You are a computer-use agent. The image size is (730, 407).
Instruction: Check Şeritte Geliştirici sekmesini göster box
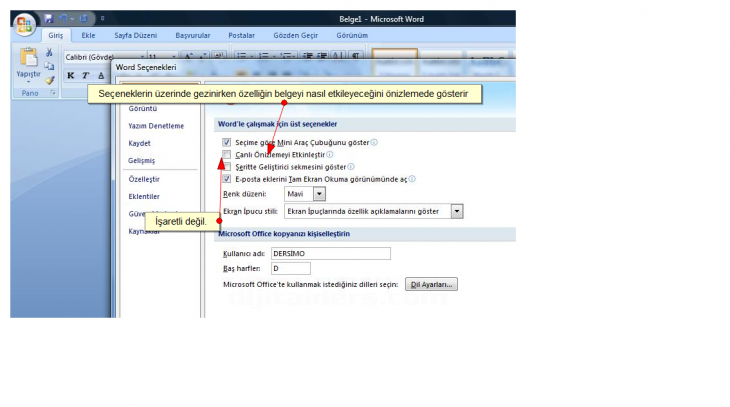point(226,167)
